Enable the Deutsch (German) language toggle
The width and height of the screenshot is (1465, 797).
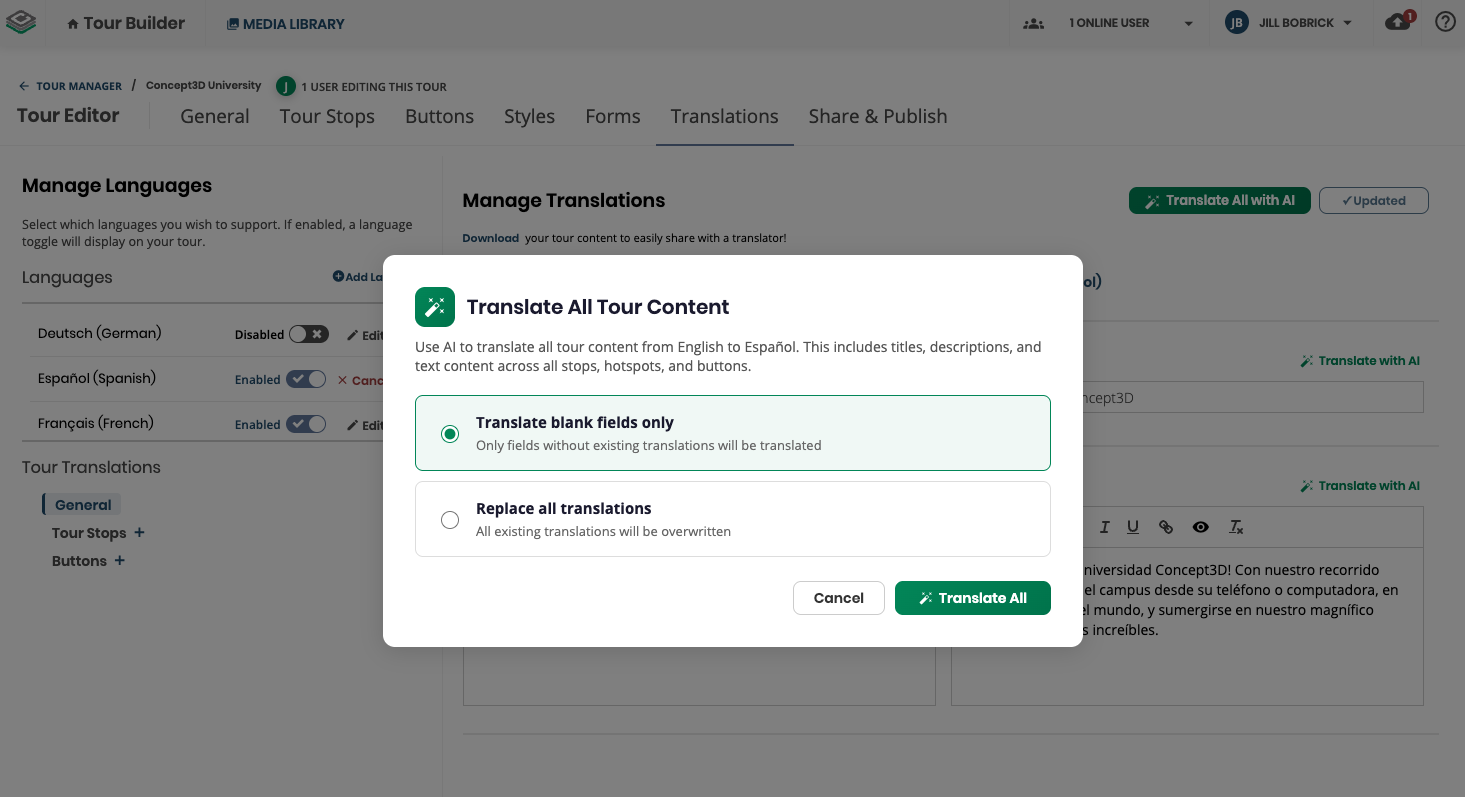click(x=308, y=334)
